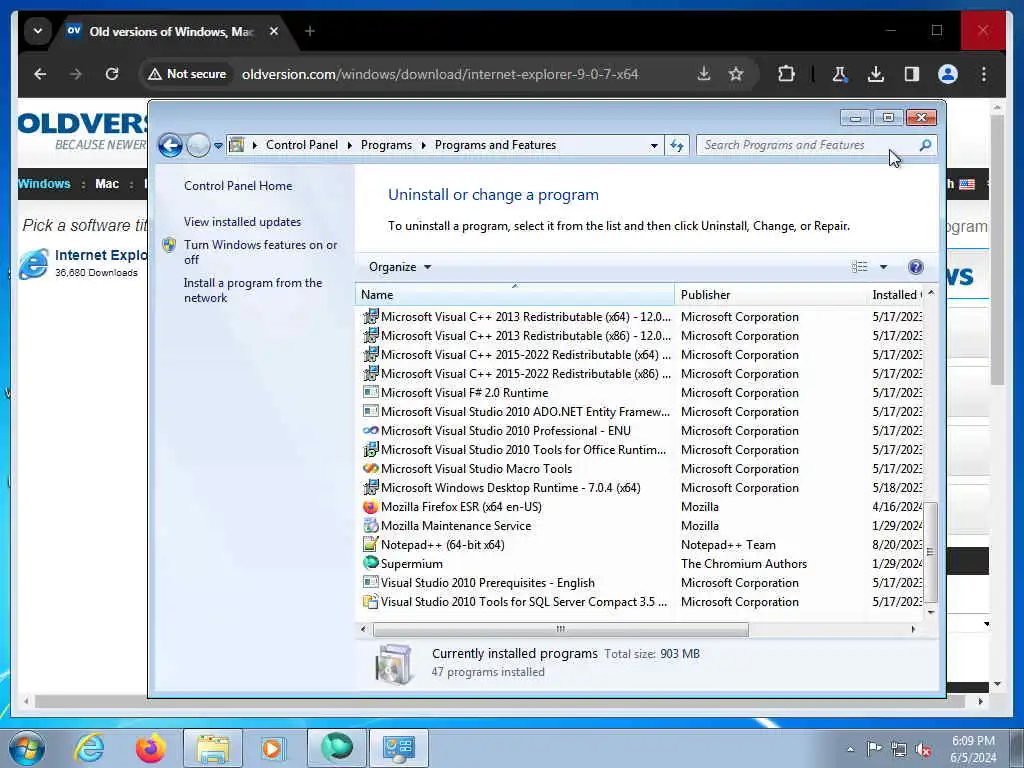Click Mac tab on oldversion.com page

107,184
